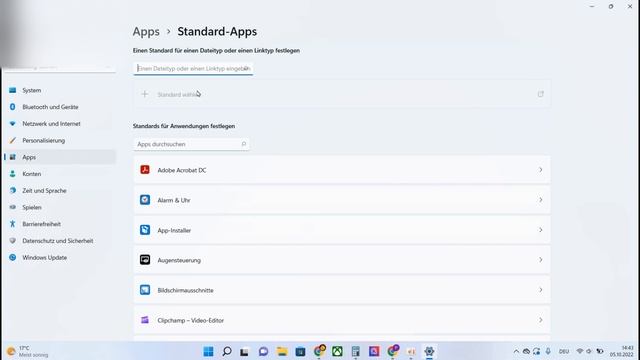This screenshot has height=360, width=640.
Task: Click the Windows Update sync icon
Action: 13,258
